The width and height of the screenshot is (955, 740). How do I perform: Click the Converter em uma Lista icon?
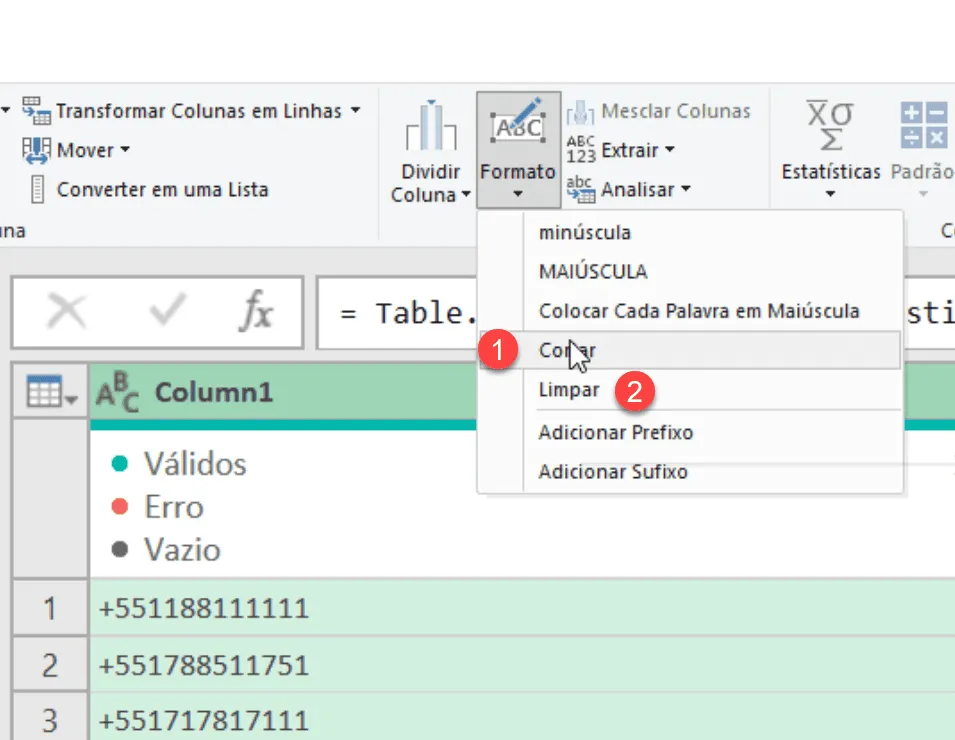click(37, 189)
